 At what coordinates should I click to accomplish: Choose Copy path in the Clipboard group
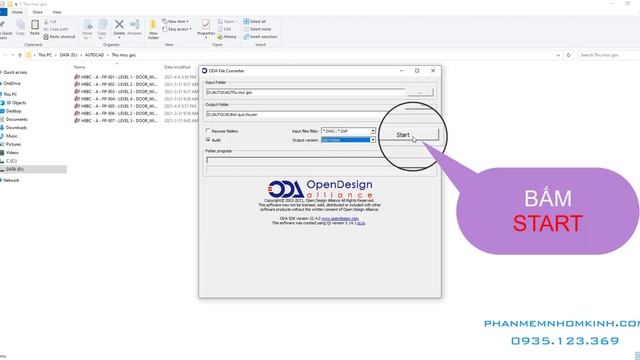56,29
